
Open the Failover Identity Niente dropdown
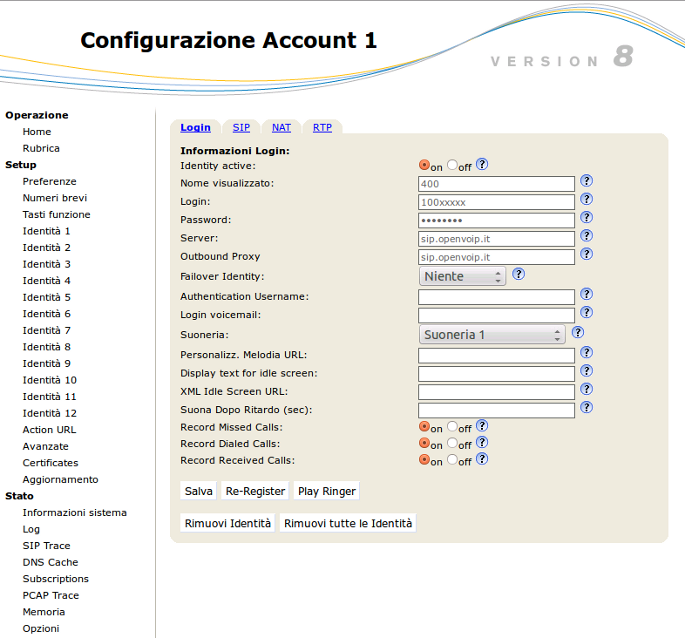pyautogui.click(x=462, y=276)
